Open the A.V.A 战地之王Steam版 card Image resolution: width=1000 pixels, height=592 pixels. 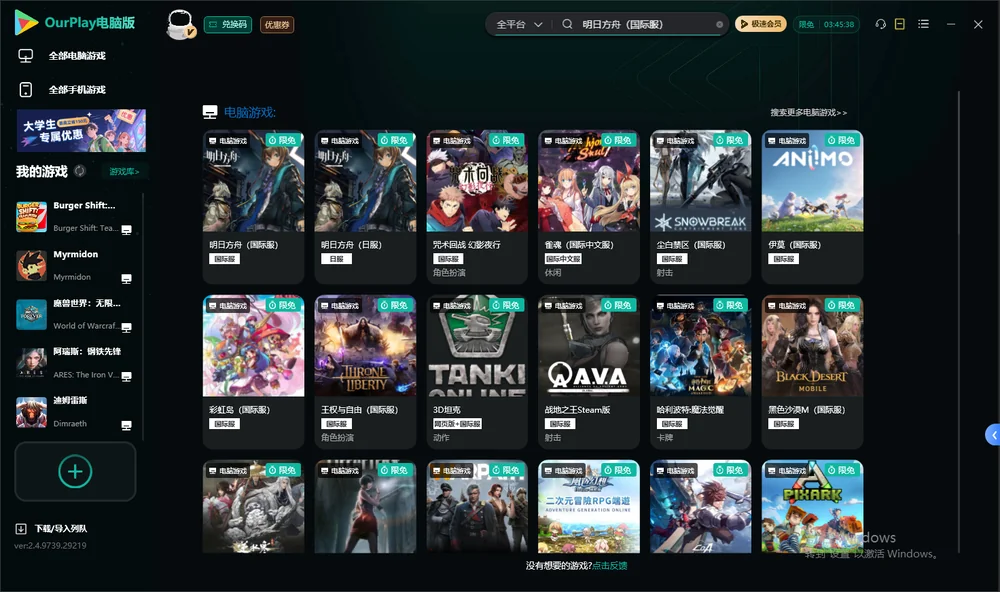point(589,372)
